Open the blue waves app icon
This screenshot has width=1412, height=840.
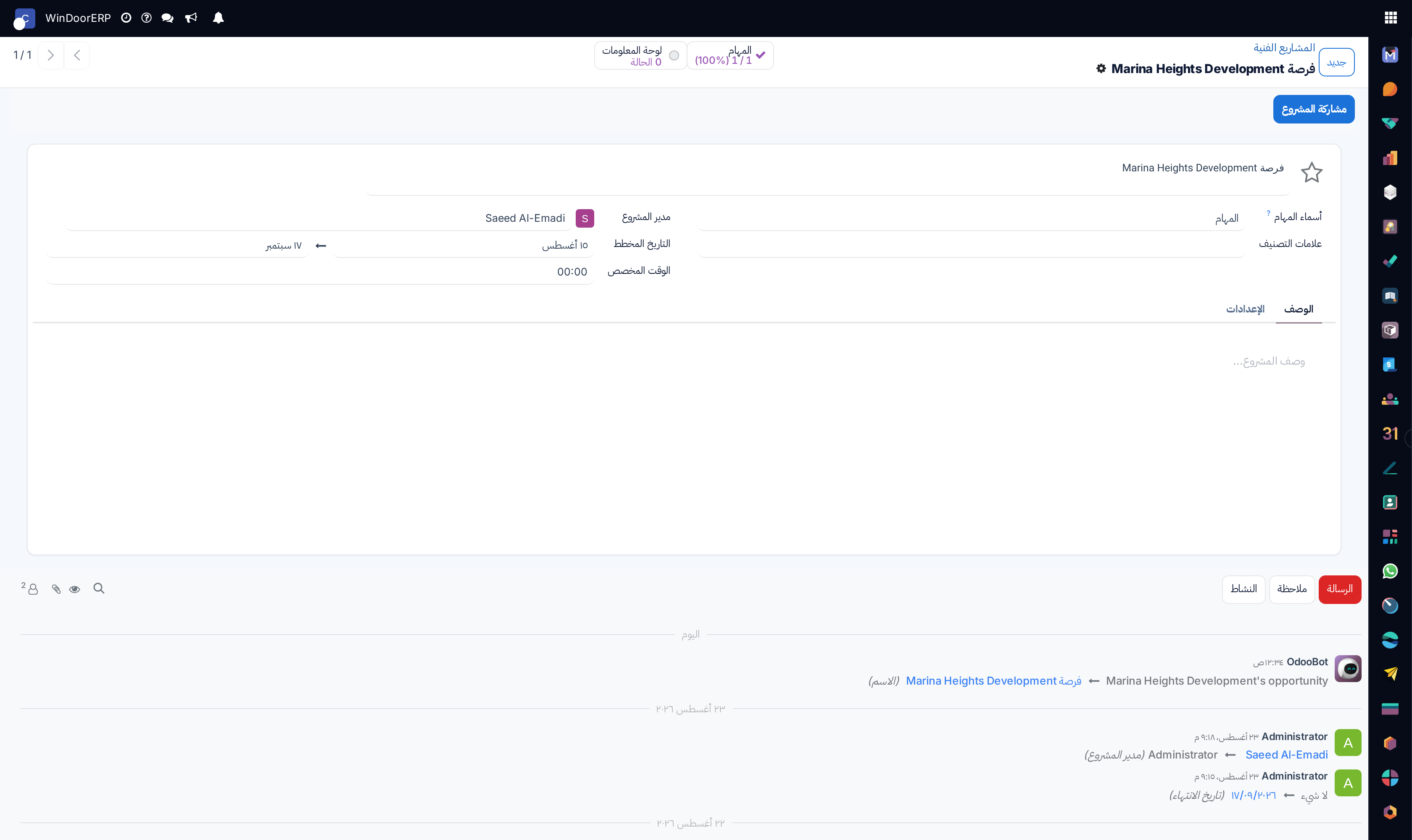point(1390,640)
